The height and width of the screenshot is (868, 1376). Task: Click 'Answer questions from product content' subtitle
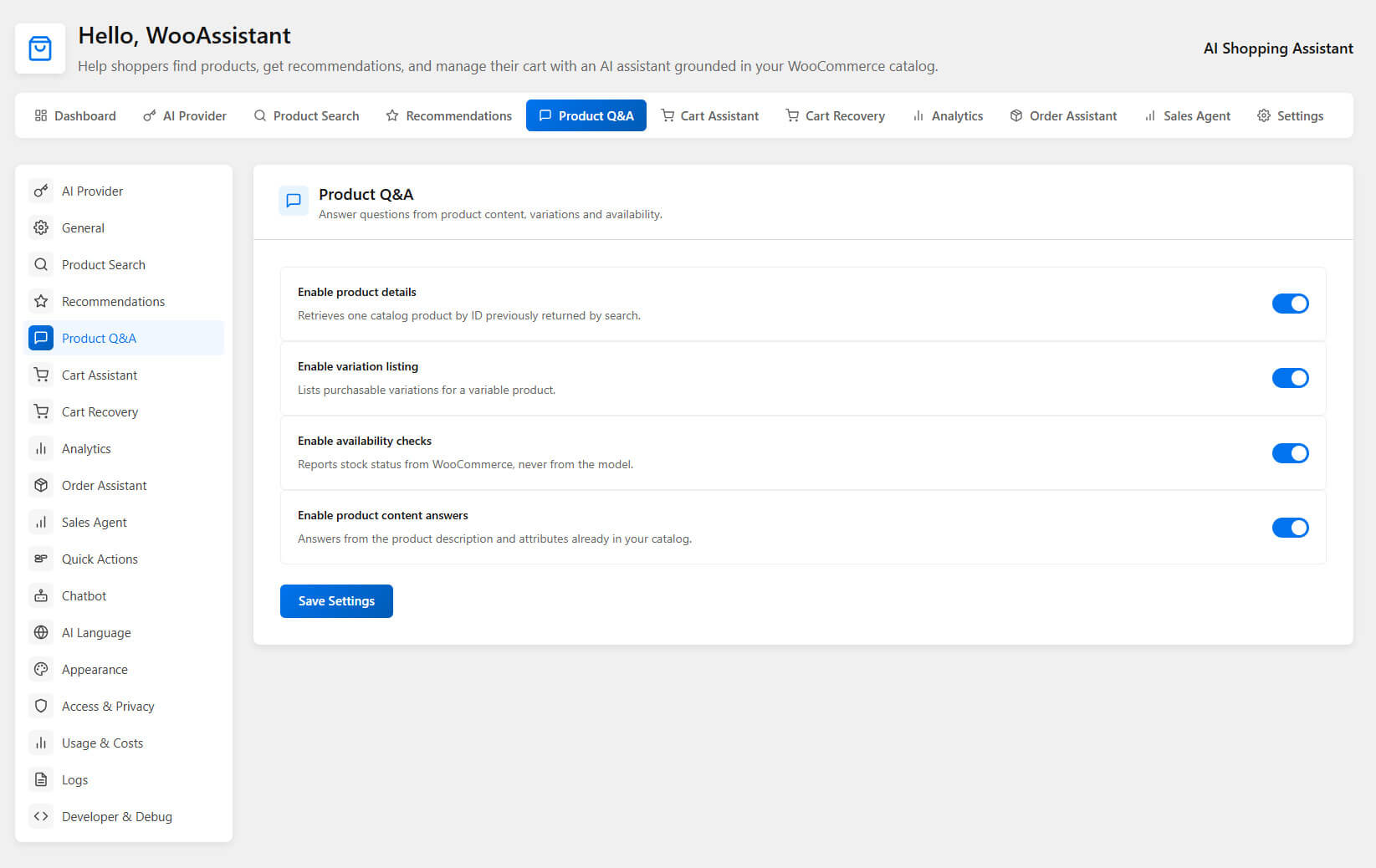(490, 215)
